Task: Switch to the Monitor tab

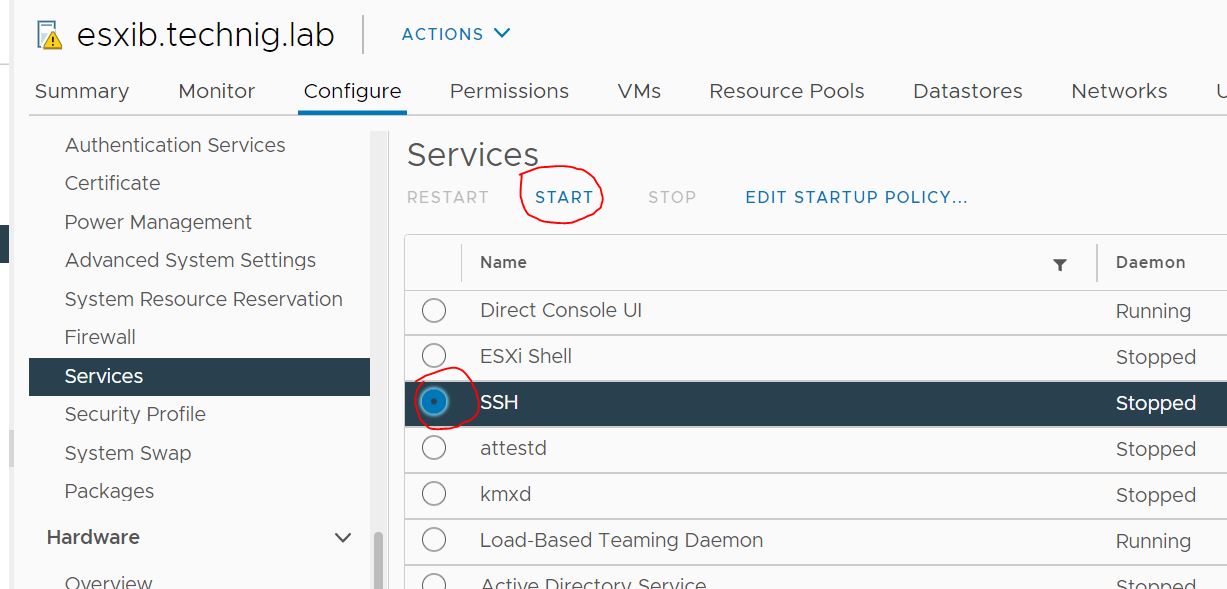Action: click(x=217, y=91)
